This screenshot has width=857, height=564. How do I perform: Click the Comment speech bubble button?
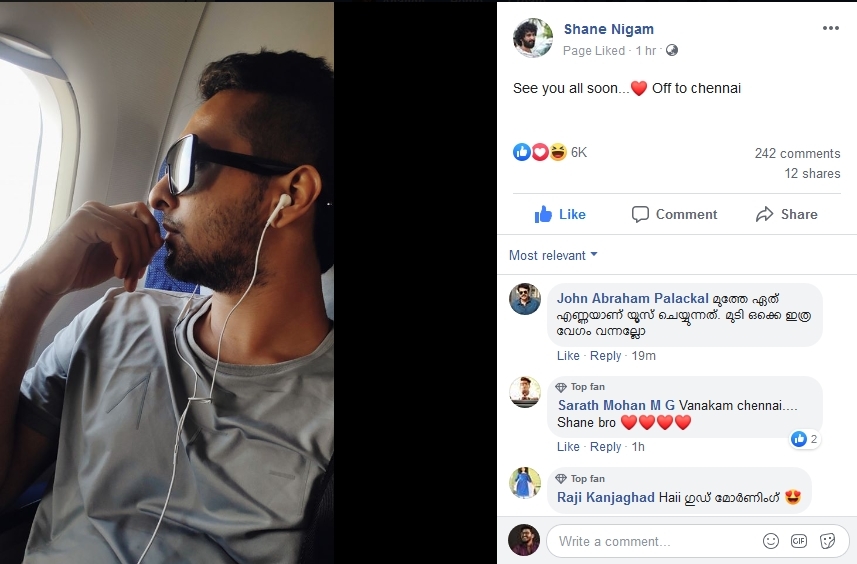674,214
